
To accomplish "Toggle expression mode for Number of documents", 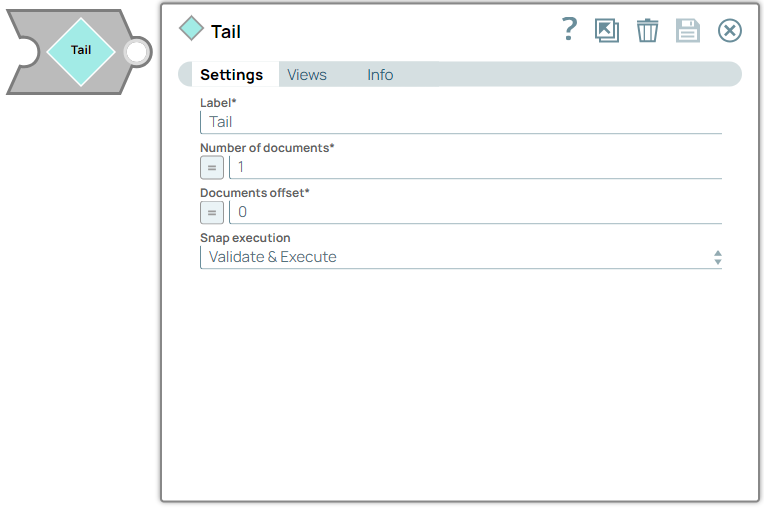I will (212, 167).
